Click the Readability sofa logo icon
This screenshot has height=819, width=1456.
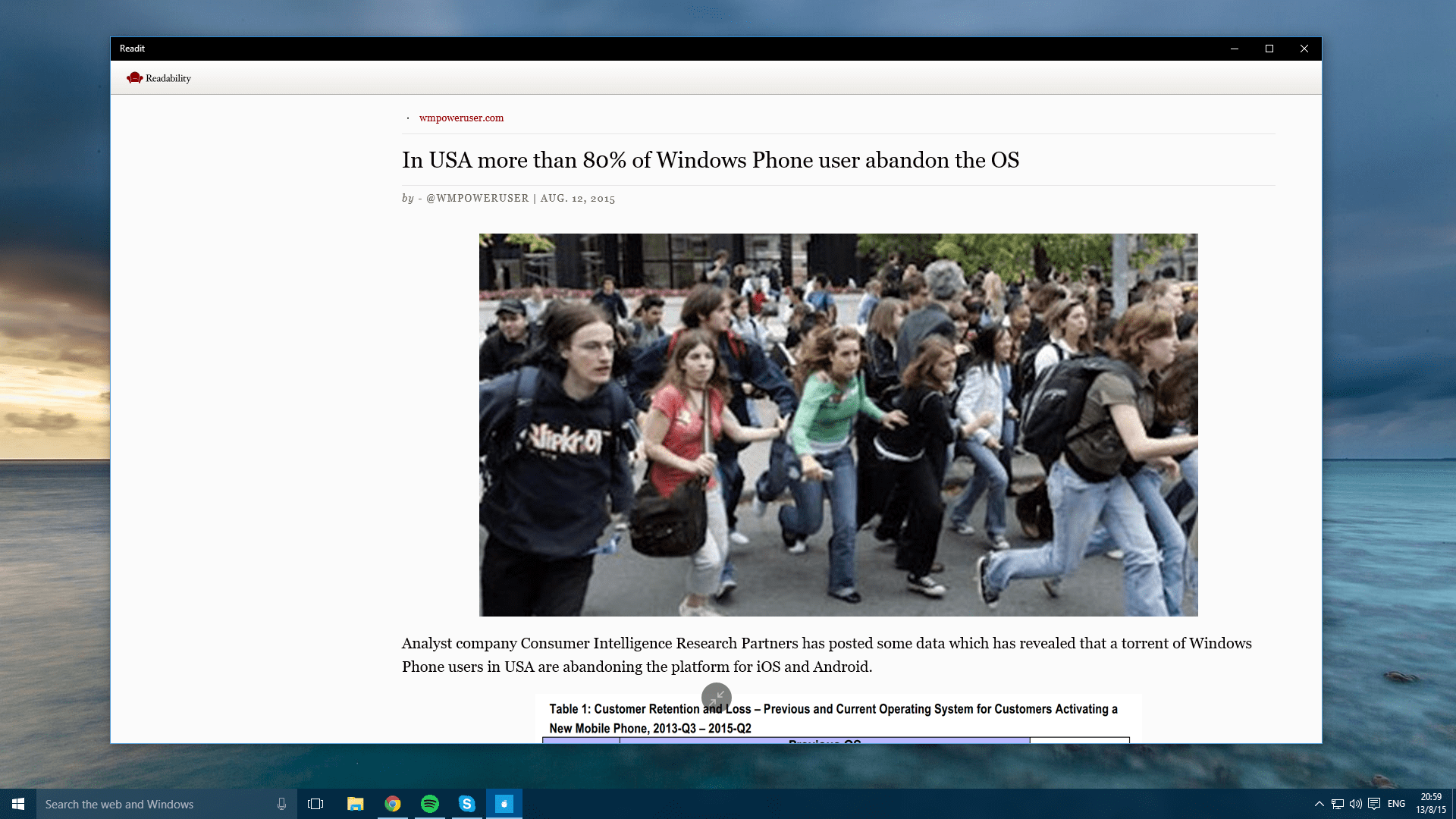(134, 78)
